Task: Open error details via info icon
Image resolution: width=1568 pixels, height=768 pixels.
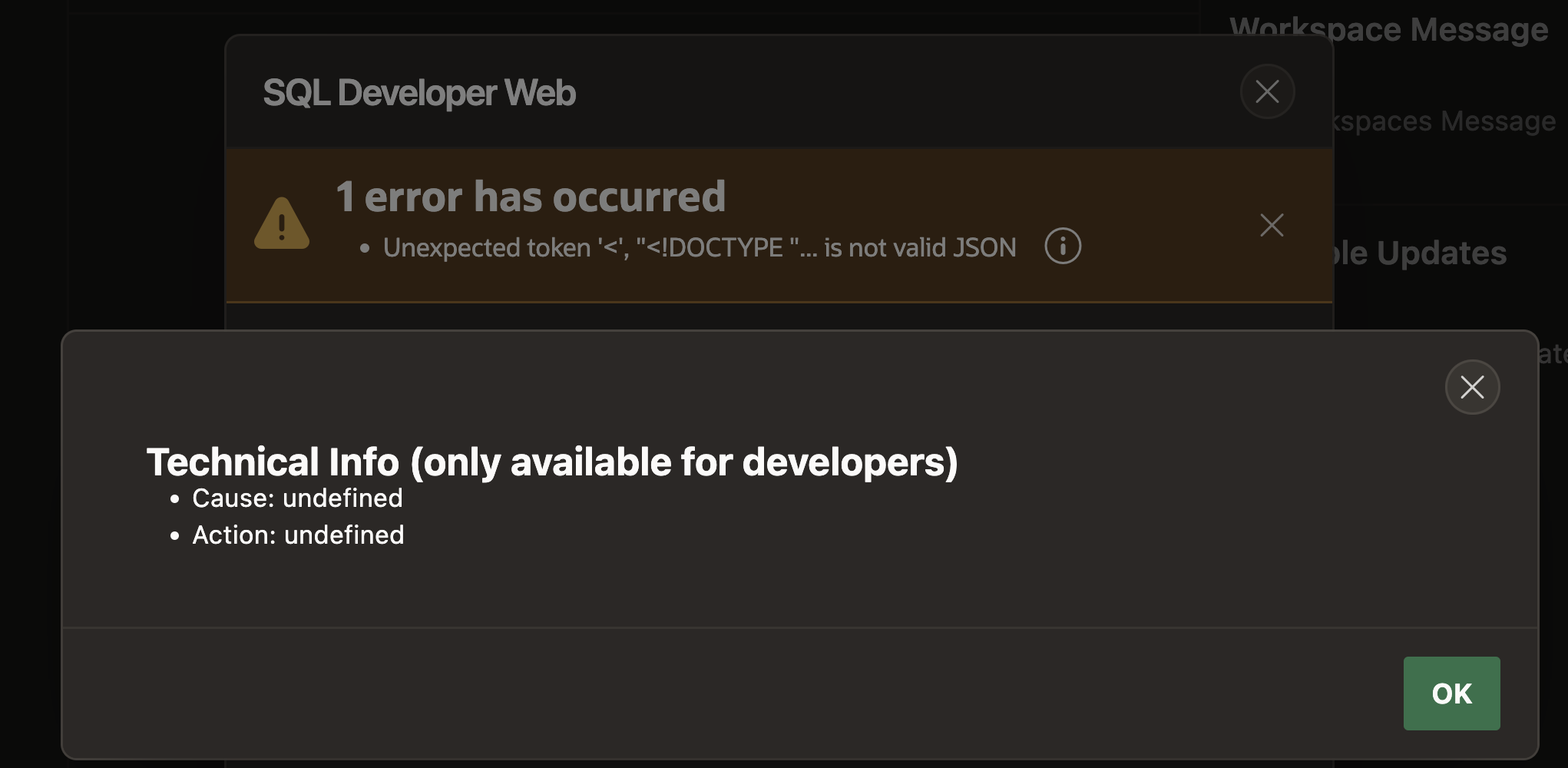Action: [x=1063, y=247]
